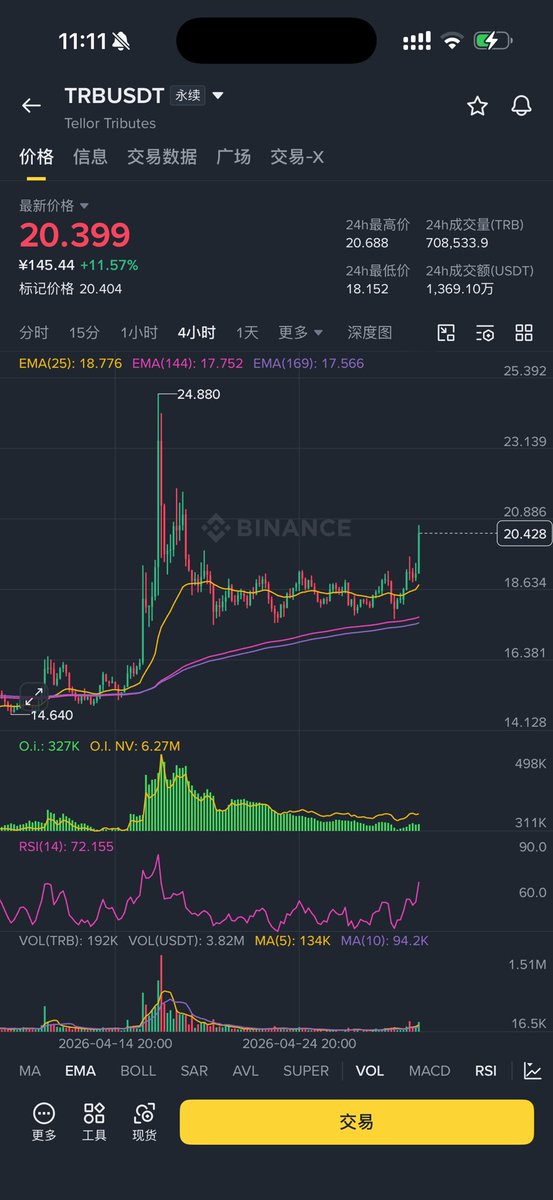Image resolution: width=553 pixels, height=1200 pixels.
Task: Tap the 24h最低价 value 18.152
Action: 367,289
